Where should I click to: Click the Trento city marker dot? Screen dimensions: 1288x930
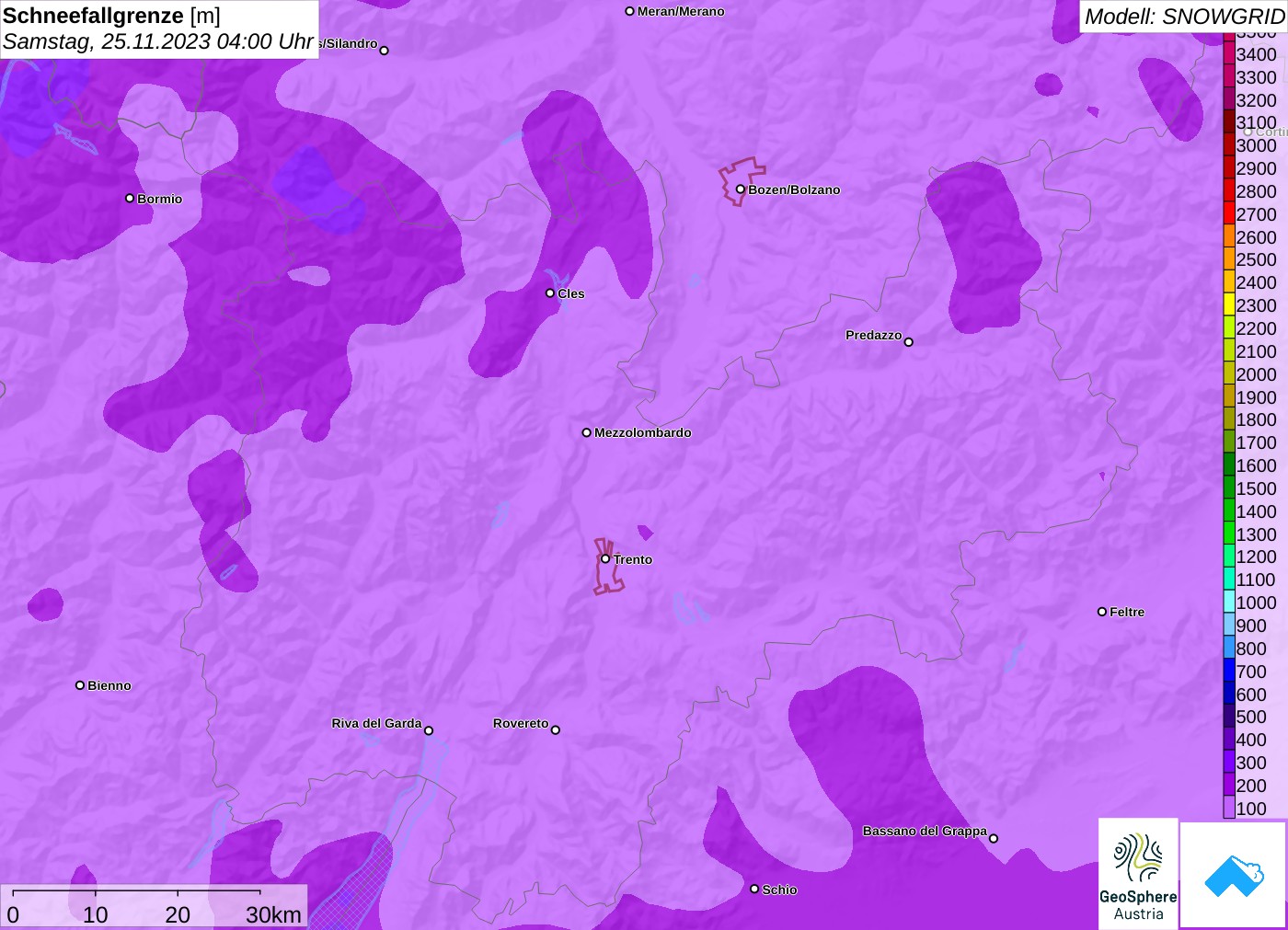click(x=605, y=558)
